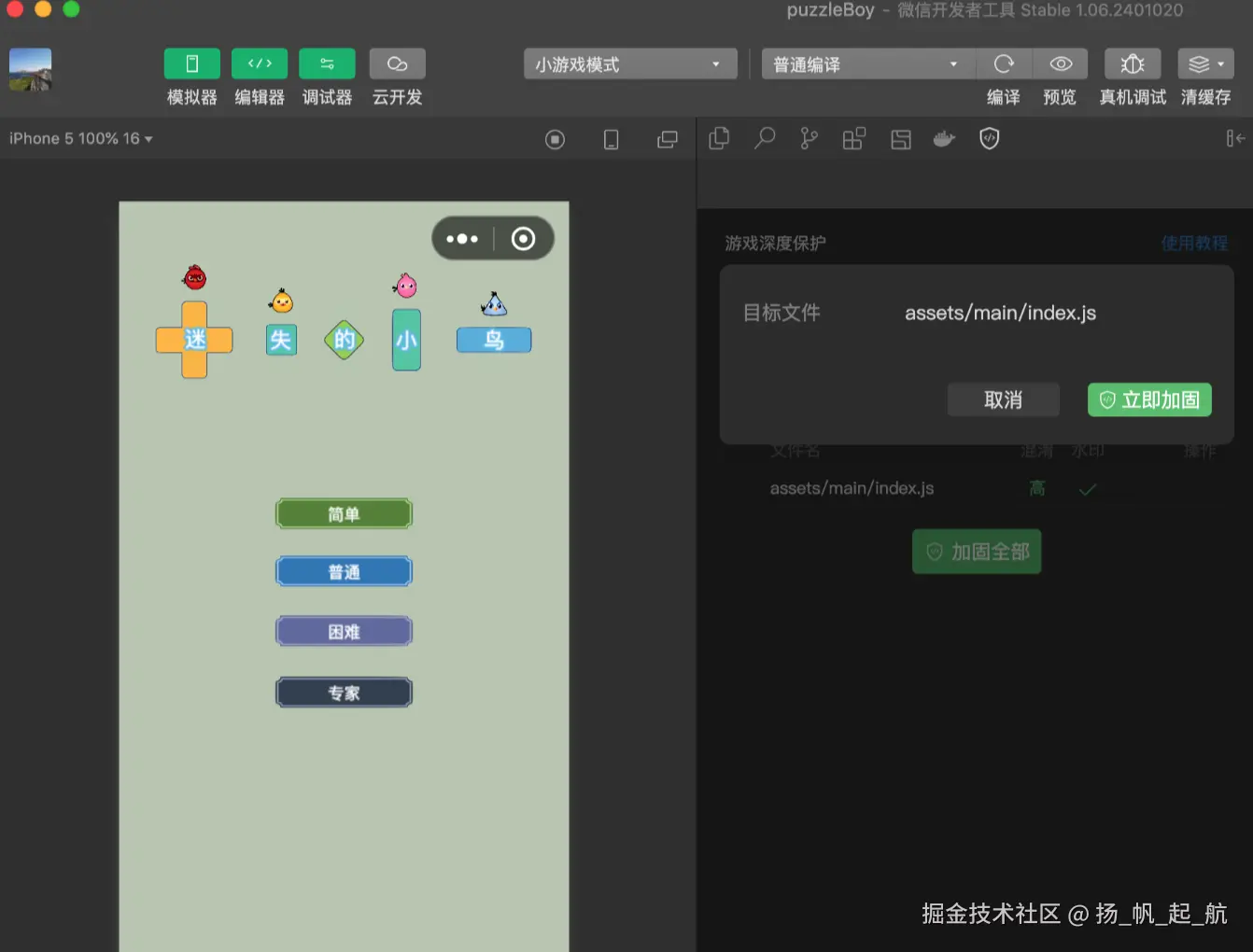
Task: Click the pink bird character
Action: coord(405,286)
